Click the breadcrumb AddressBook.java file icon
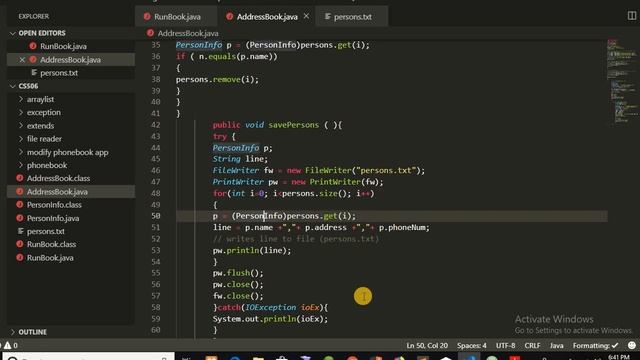 click(x=150, y=33)
